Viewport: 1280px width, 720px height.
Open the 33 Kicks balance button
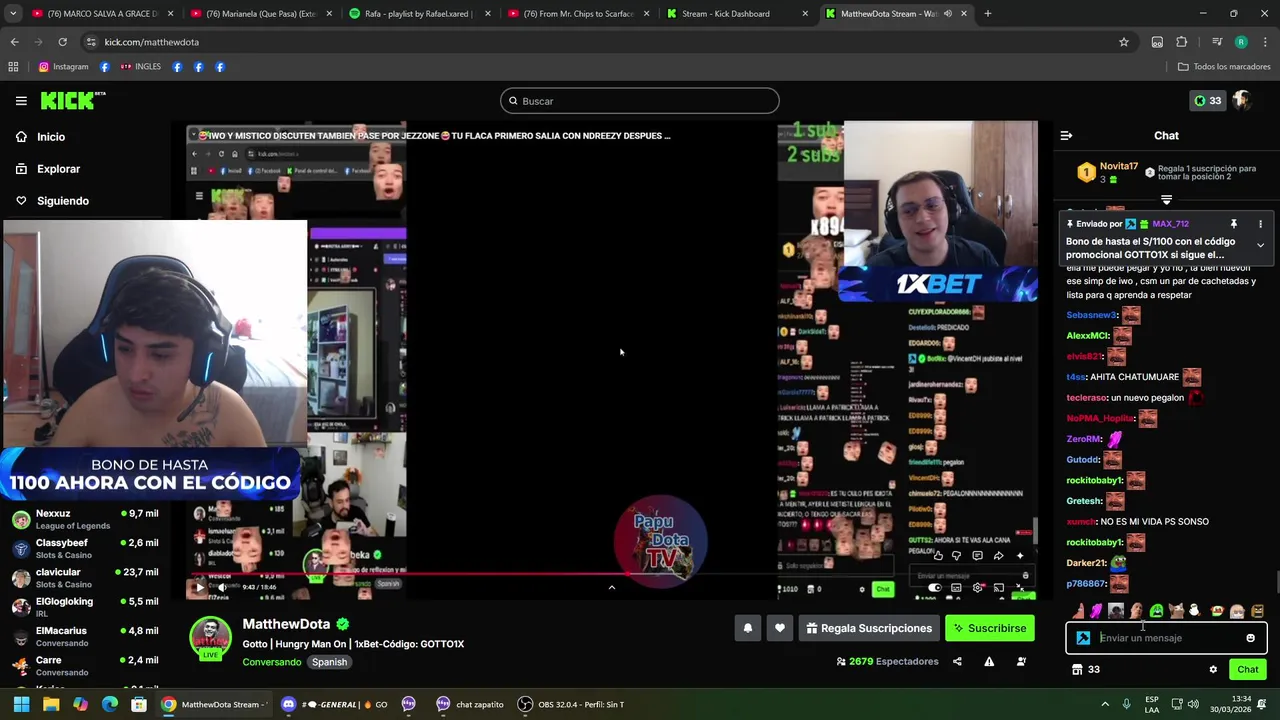[x=1207, y=101]
